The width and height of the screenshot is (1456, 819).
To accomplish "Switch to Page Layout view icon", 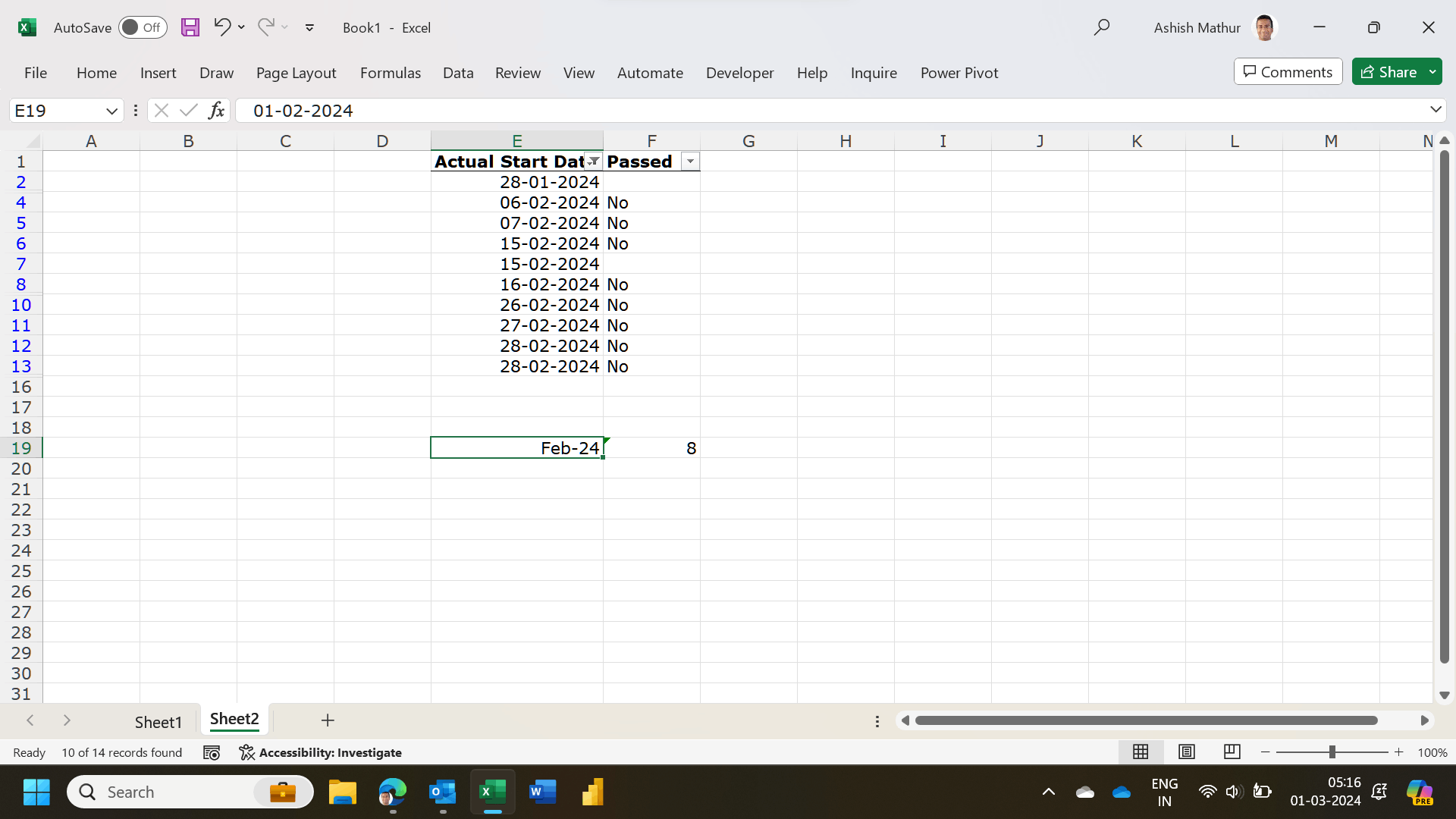I will tap(1187, 752).
